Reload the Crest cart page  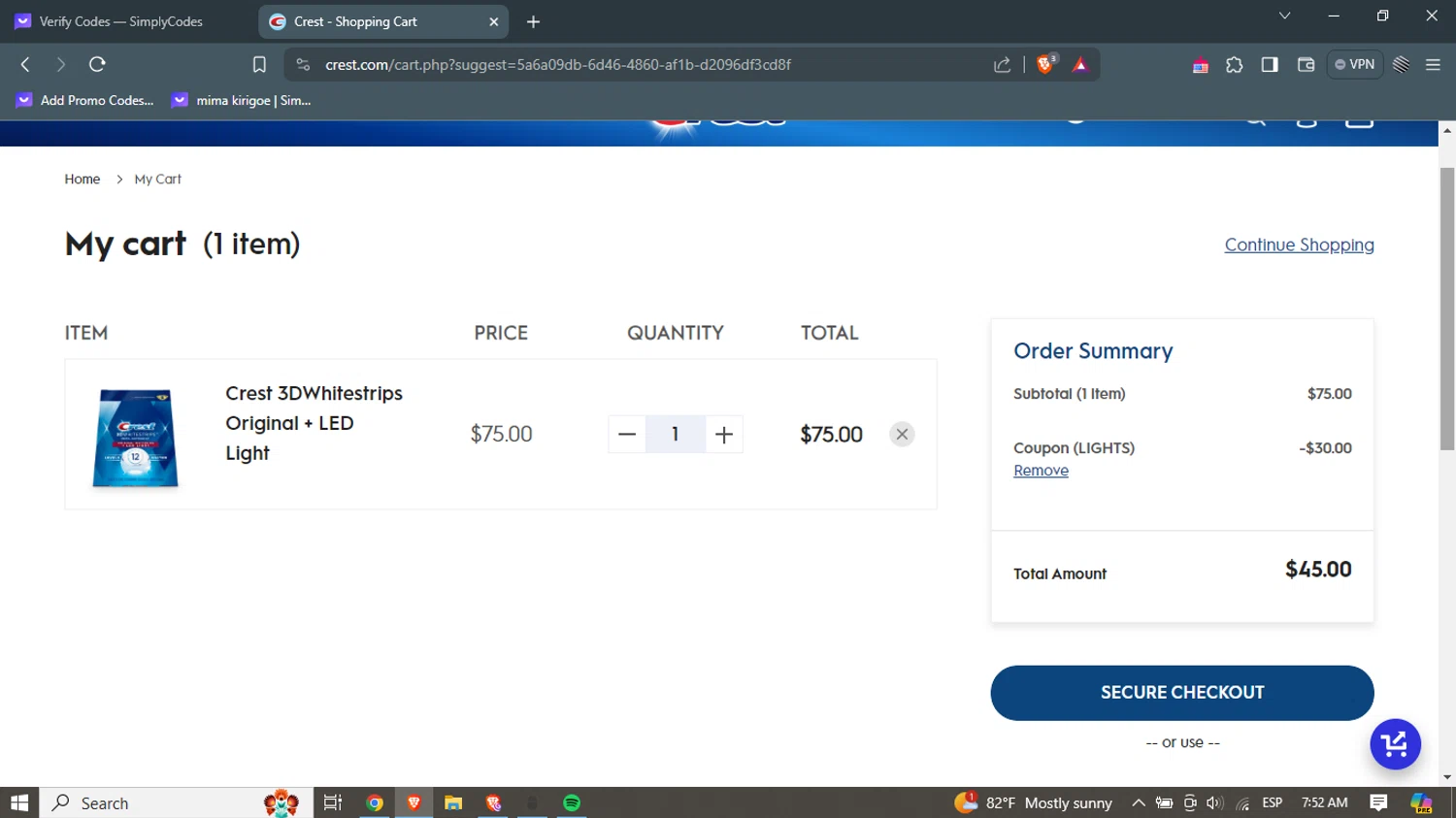click(x=97, y=64)
